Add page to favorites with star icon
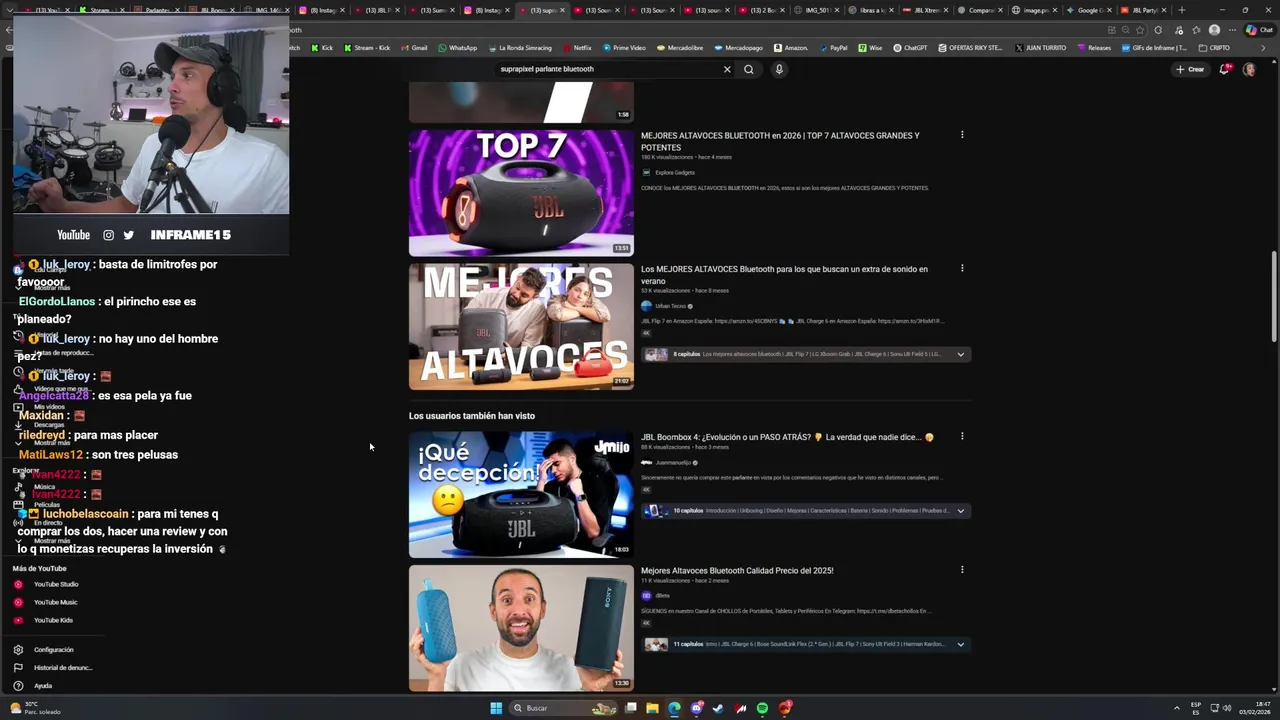Screen dimensions: 1280x720 pyautogui.click(x=1140, y=30)
